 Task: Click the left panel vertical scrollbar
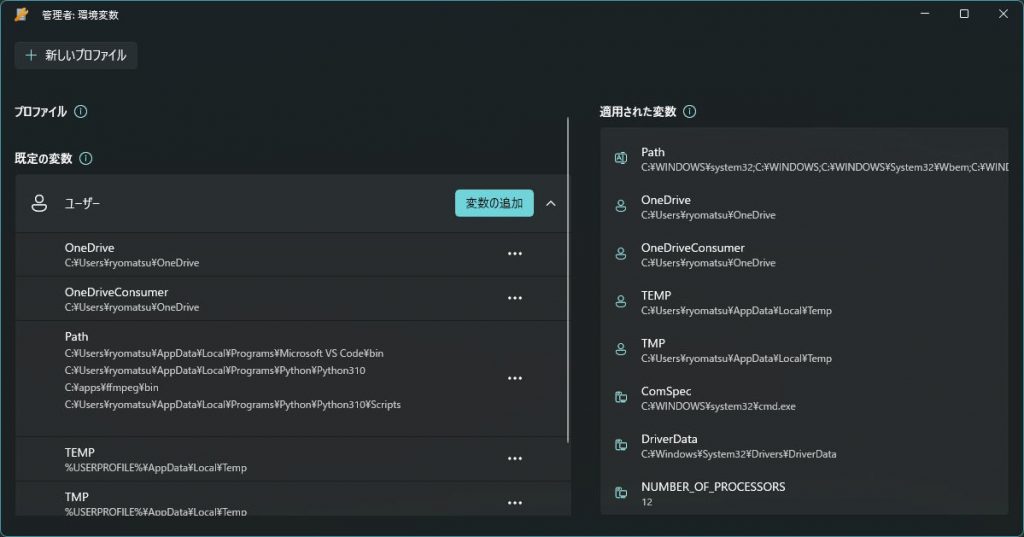click(x=568, y=280)
